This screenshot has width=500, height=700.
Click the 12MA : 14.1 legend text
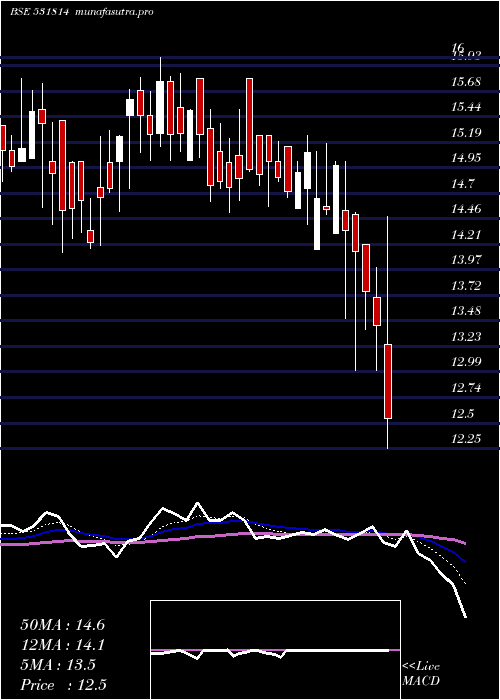[x=62, y=645]
